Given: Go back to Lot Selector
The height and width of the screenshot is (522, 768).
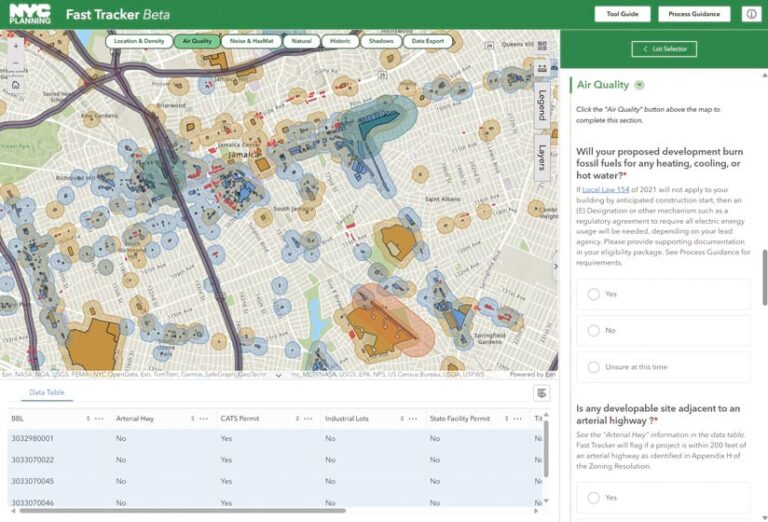Looking at the screenshot, I should [664, 49].
